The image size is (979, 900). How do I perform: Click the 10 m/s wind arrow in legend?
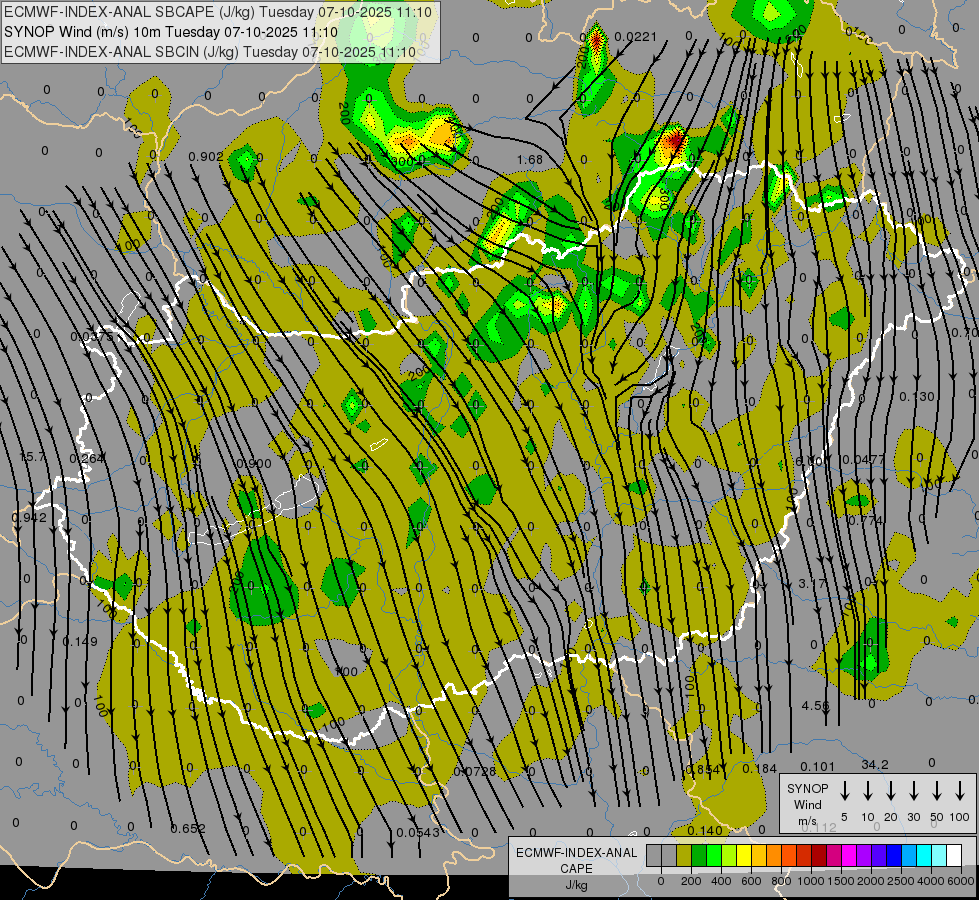point(868,790)
